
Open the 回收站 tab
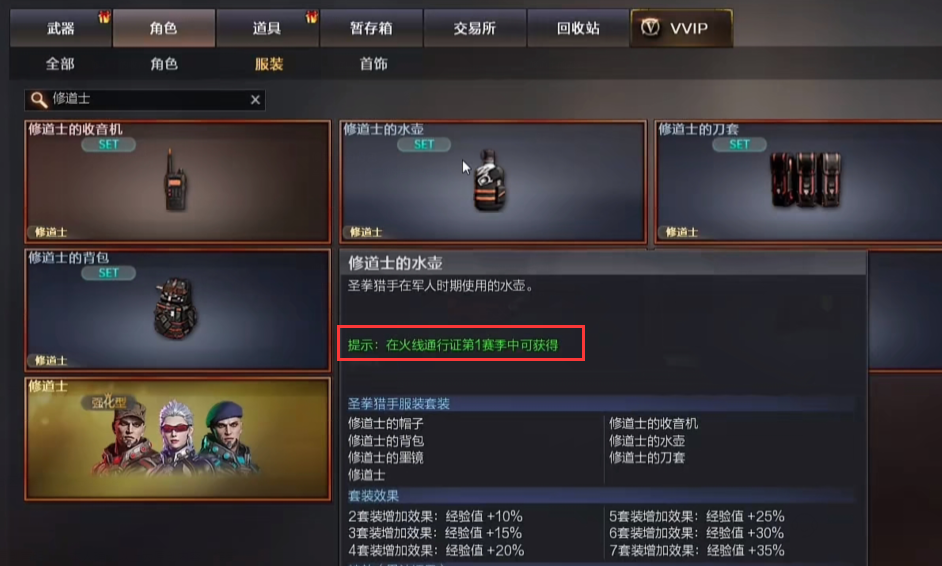click(x=578, y=28)
